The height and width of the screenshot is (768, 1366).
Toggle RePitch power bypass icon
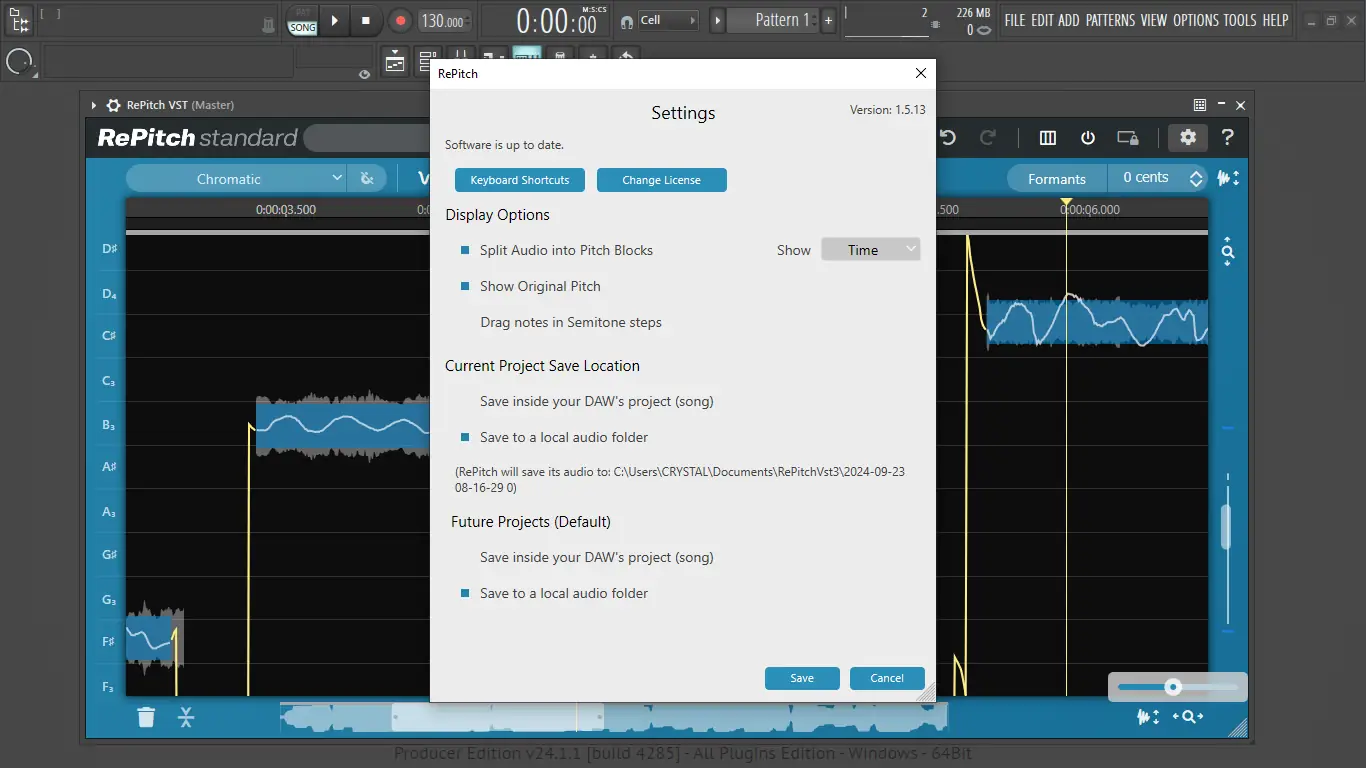tap(1088, 138)
